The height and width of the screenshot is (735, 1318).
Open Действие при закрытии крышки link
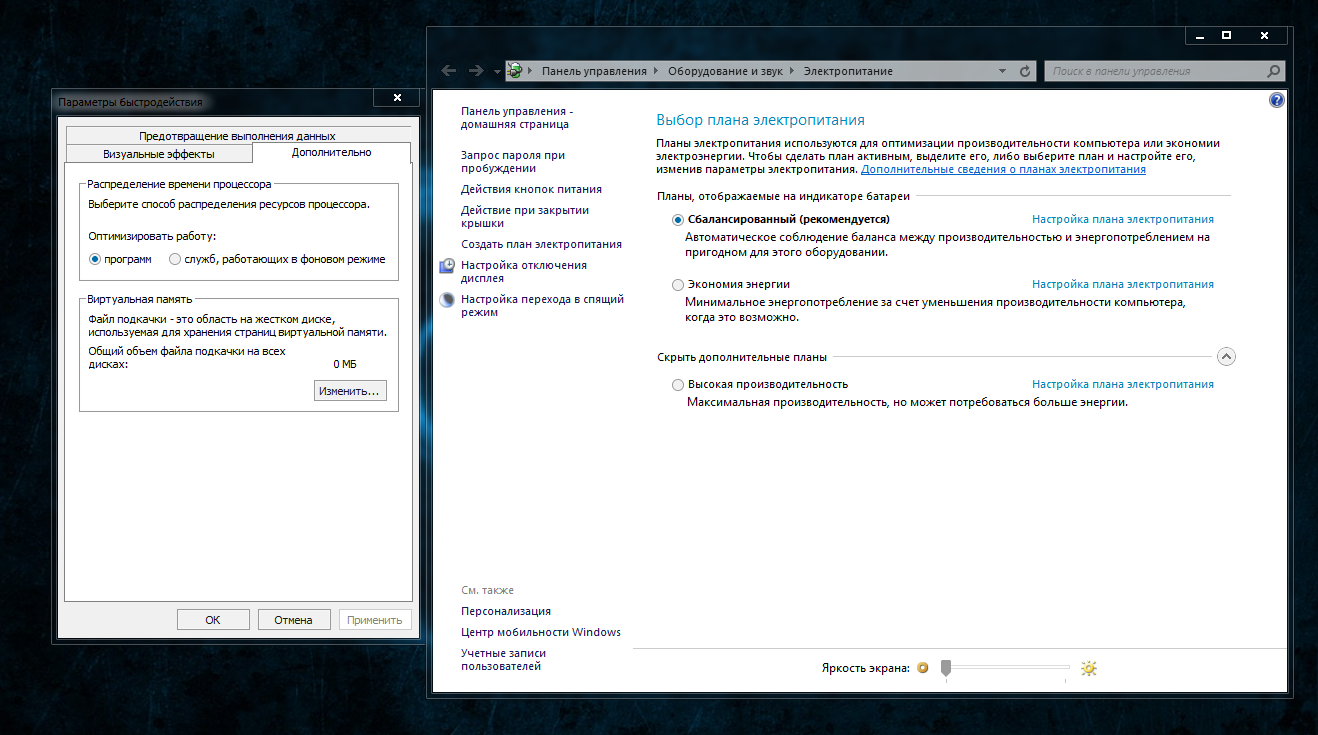point(525,217)
